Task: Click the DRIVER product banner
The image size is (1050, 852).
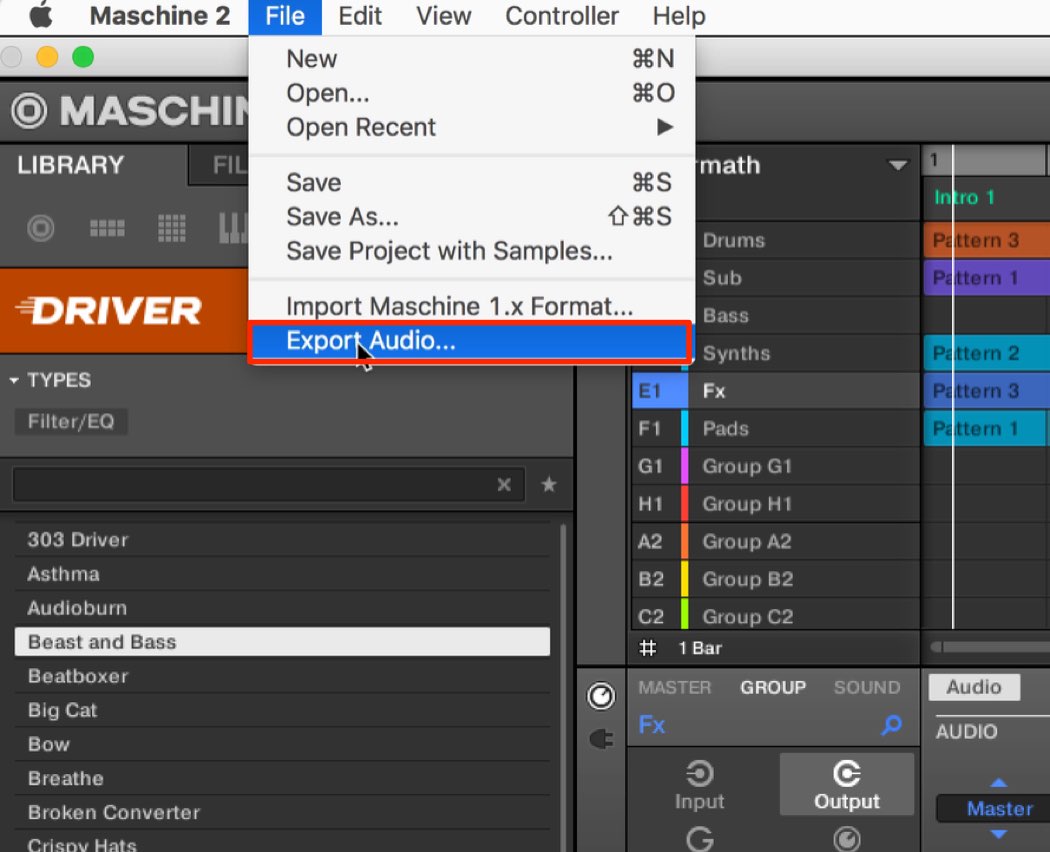Action: (x=124, y=311)
